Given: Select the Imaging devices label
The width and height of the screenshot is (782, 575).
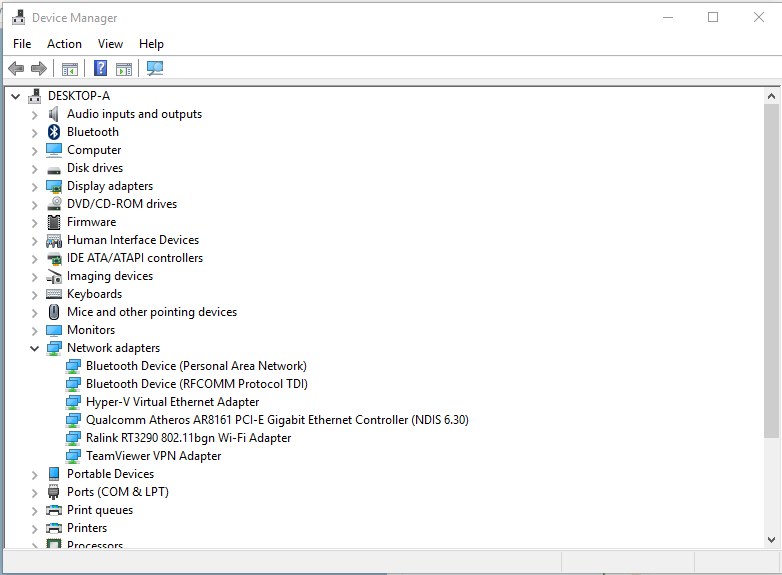Looking at the screenshot, I should click(x=110, y=276).
